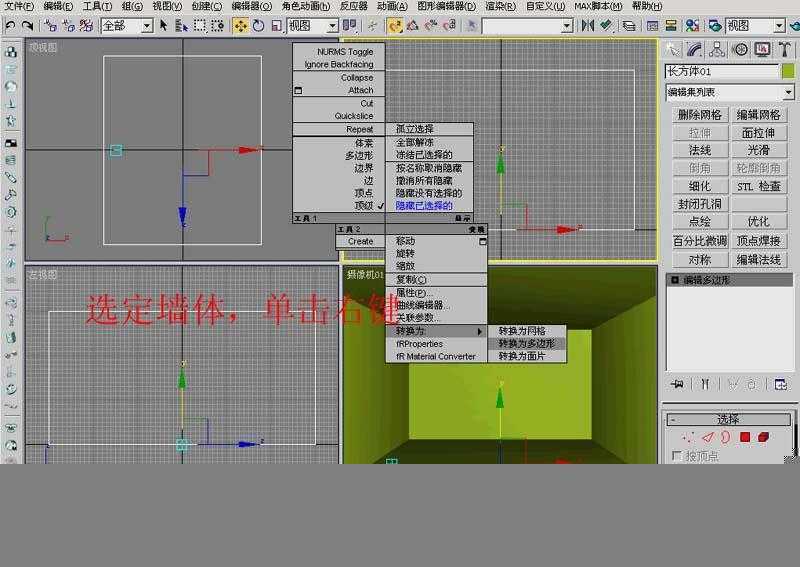
Task: Click the Mirror tool icon
Action: point(588,25)
